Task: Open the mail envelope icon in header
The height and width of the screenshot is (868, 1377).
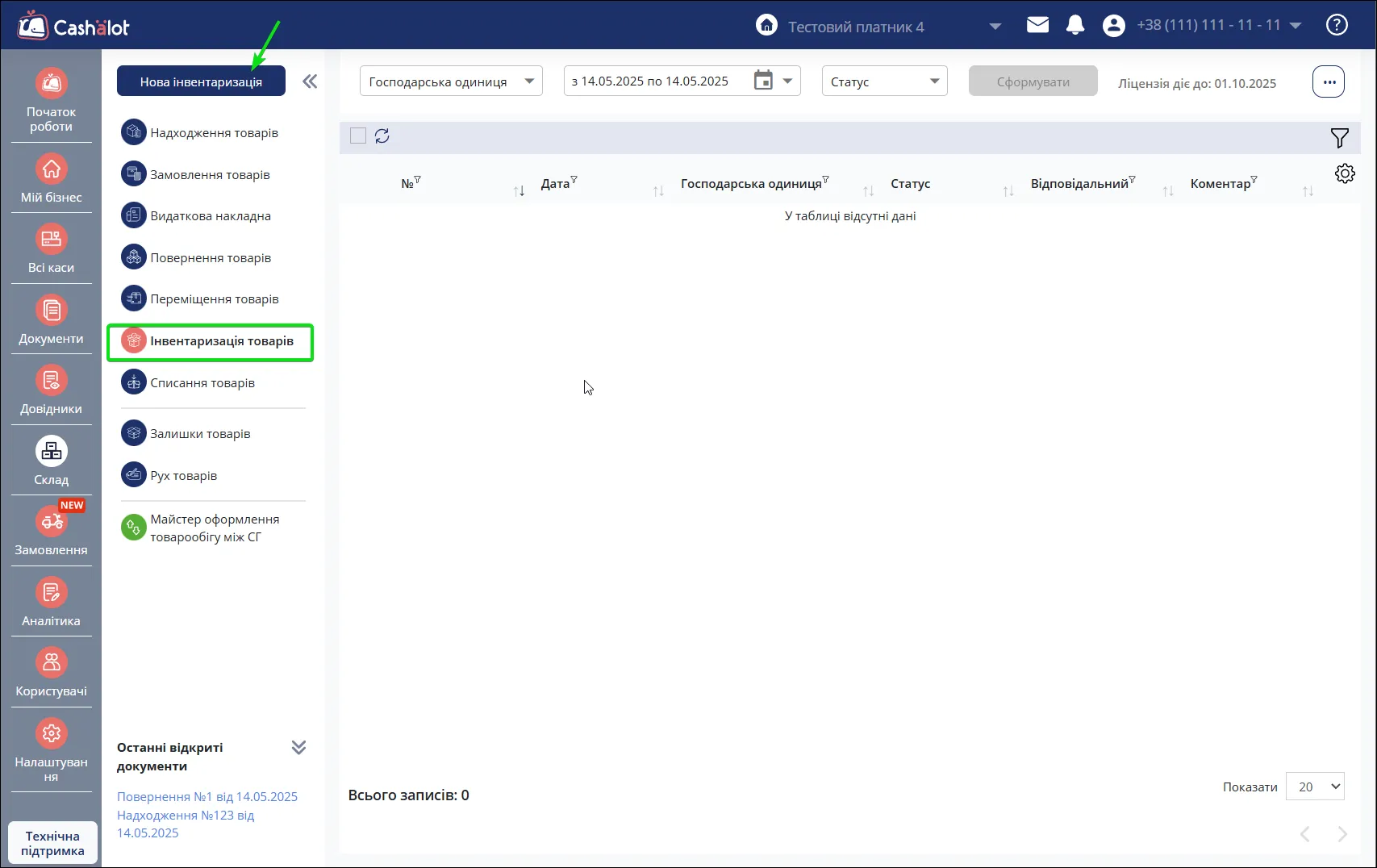Action: [x=1037, y=25]
